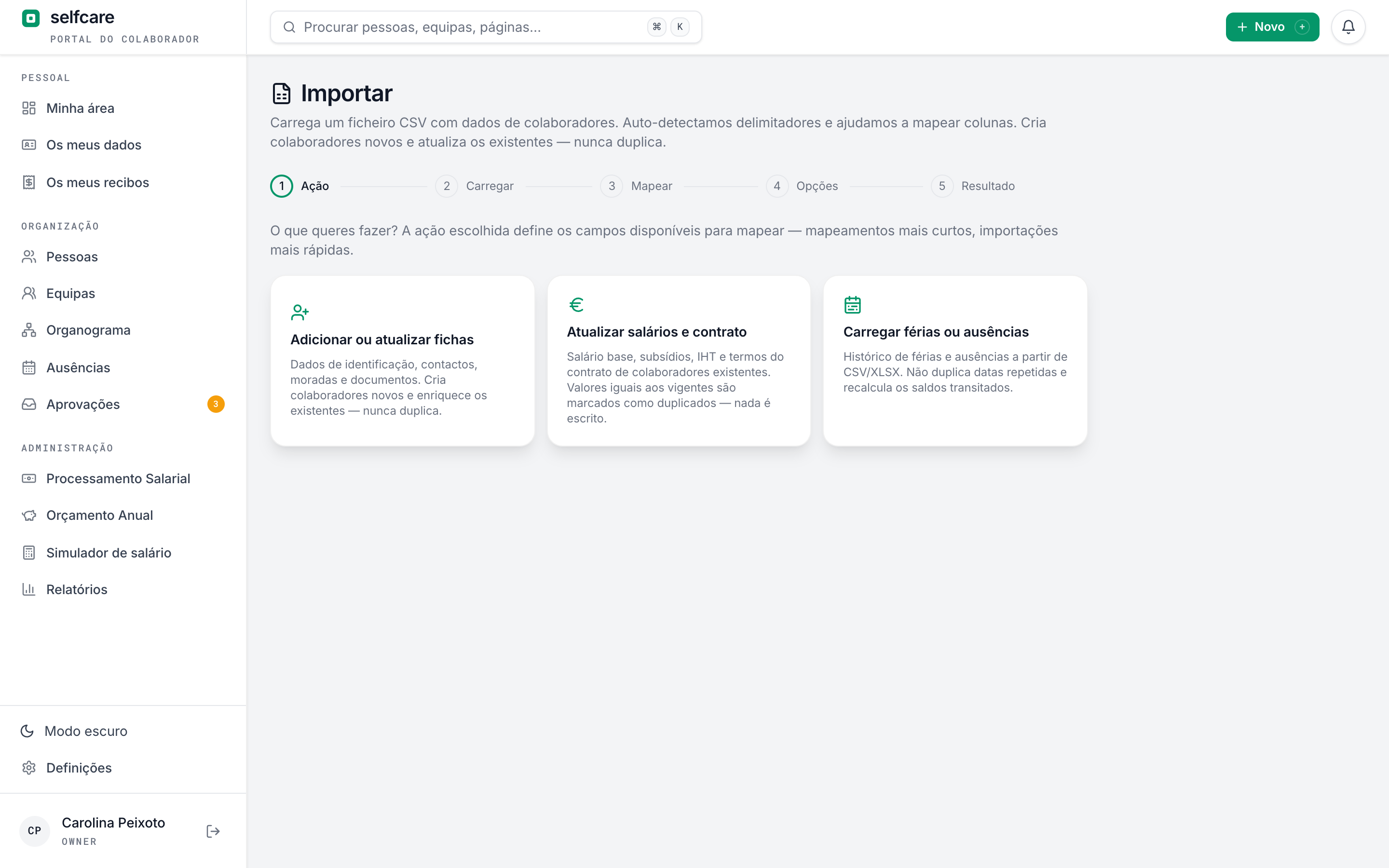
Task: Click the Pessoas people icon
Action: [29, 257]
